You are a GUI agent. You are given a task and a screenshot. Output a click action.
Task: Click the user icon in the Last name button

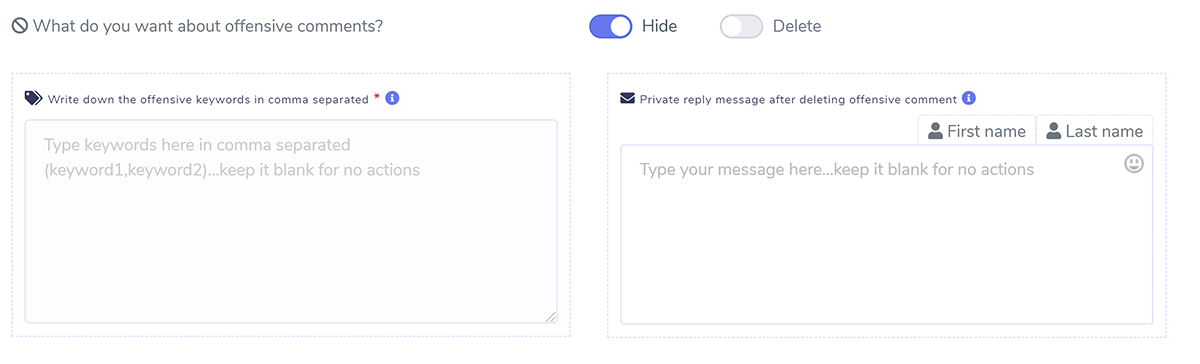tap(1054, 131)
